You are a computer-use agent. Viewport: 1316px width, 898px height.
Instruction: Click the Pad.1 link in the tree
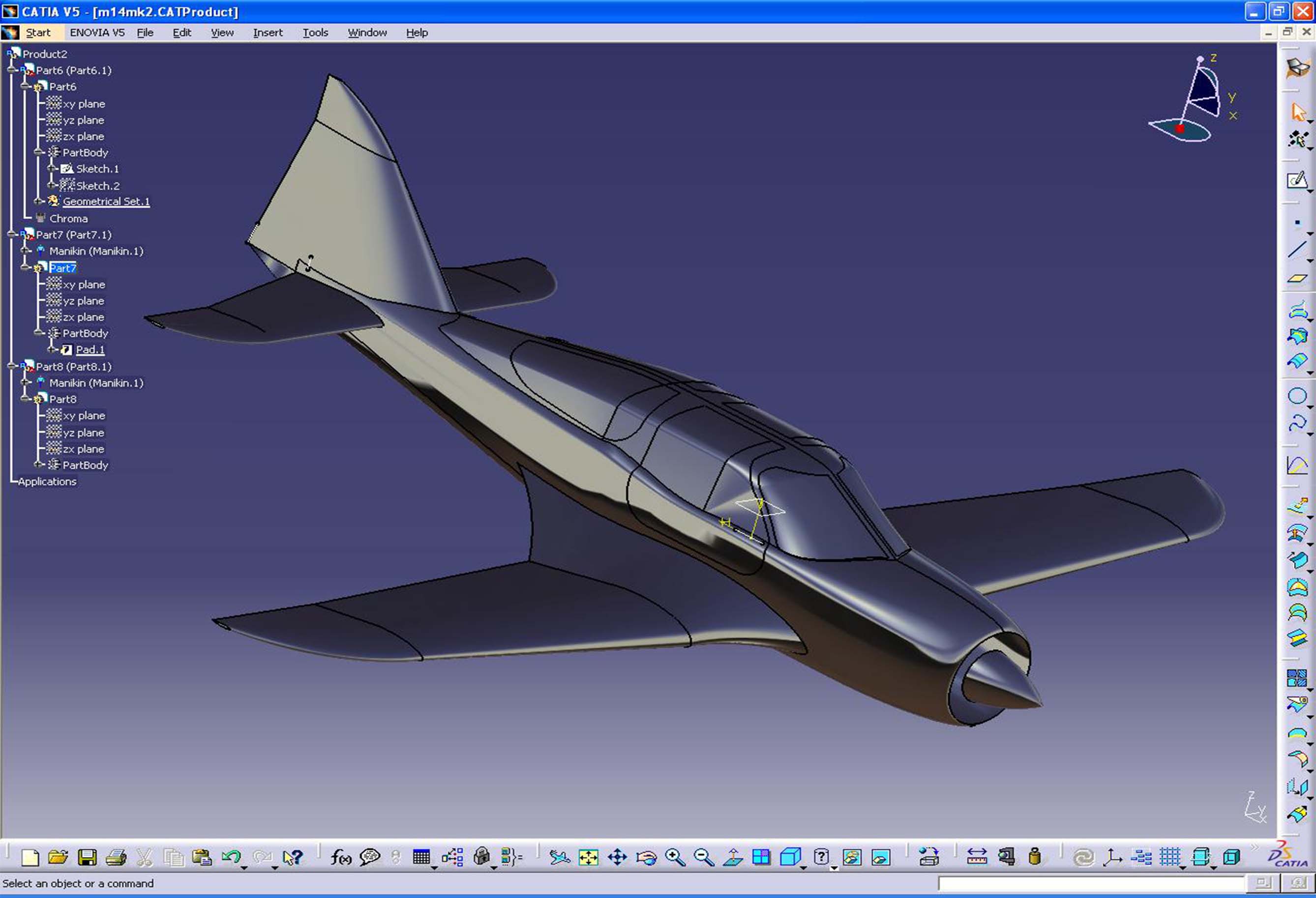[x=89, y=349]
